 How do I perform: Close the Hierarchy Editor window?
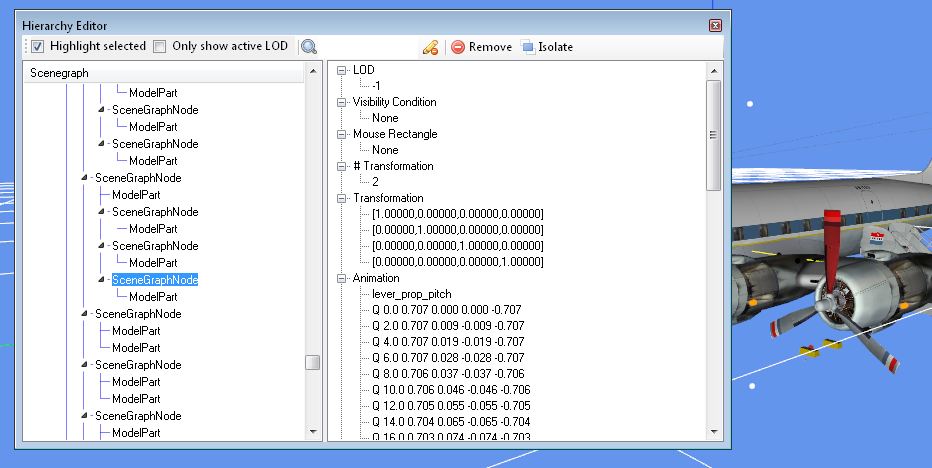715,26
